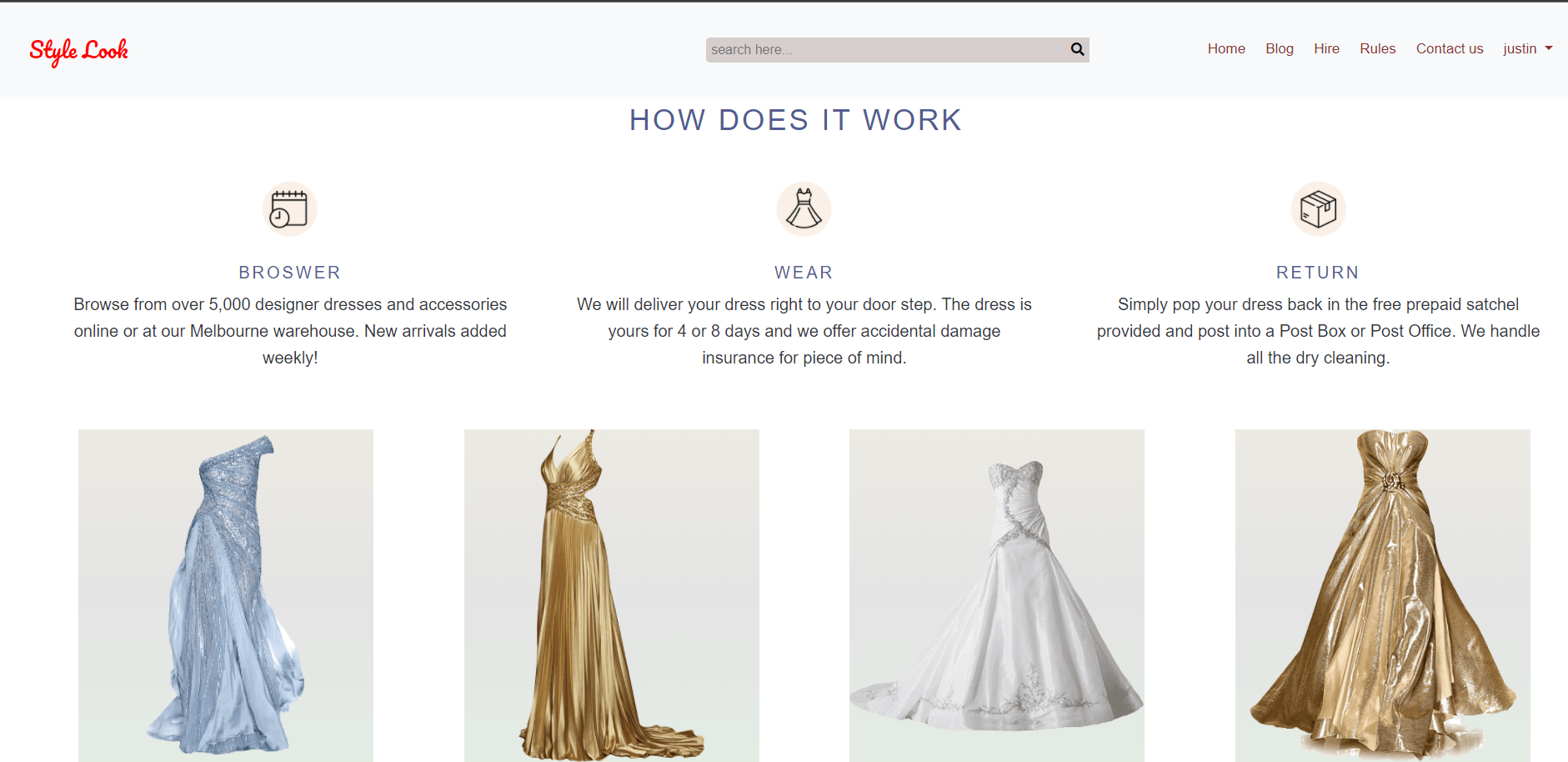Click the 'Simply pop your dress back' paragraph
This screenshot has width=1568, height=762.
coord(1318,331)
